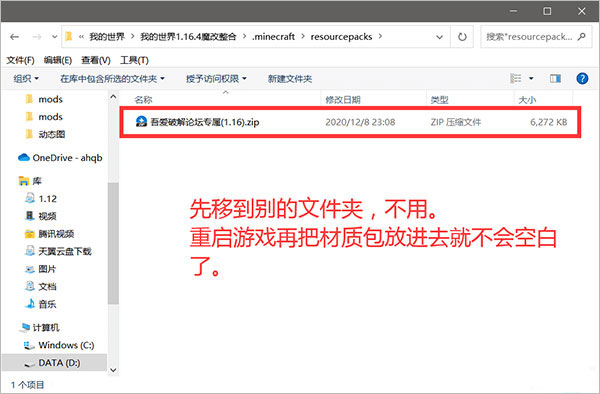Click the Windows (C:) drive icon

29,345
